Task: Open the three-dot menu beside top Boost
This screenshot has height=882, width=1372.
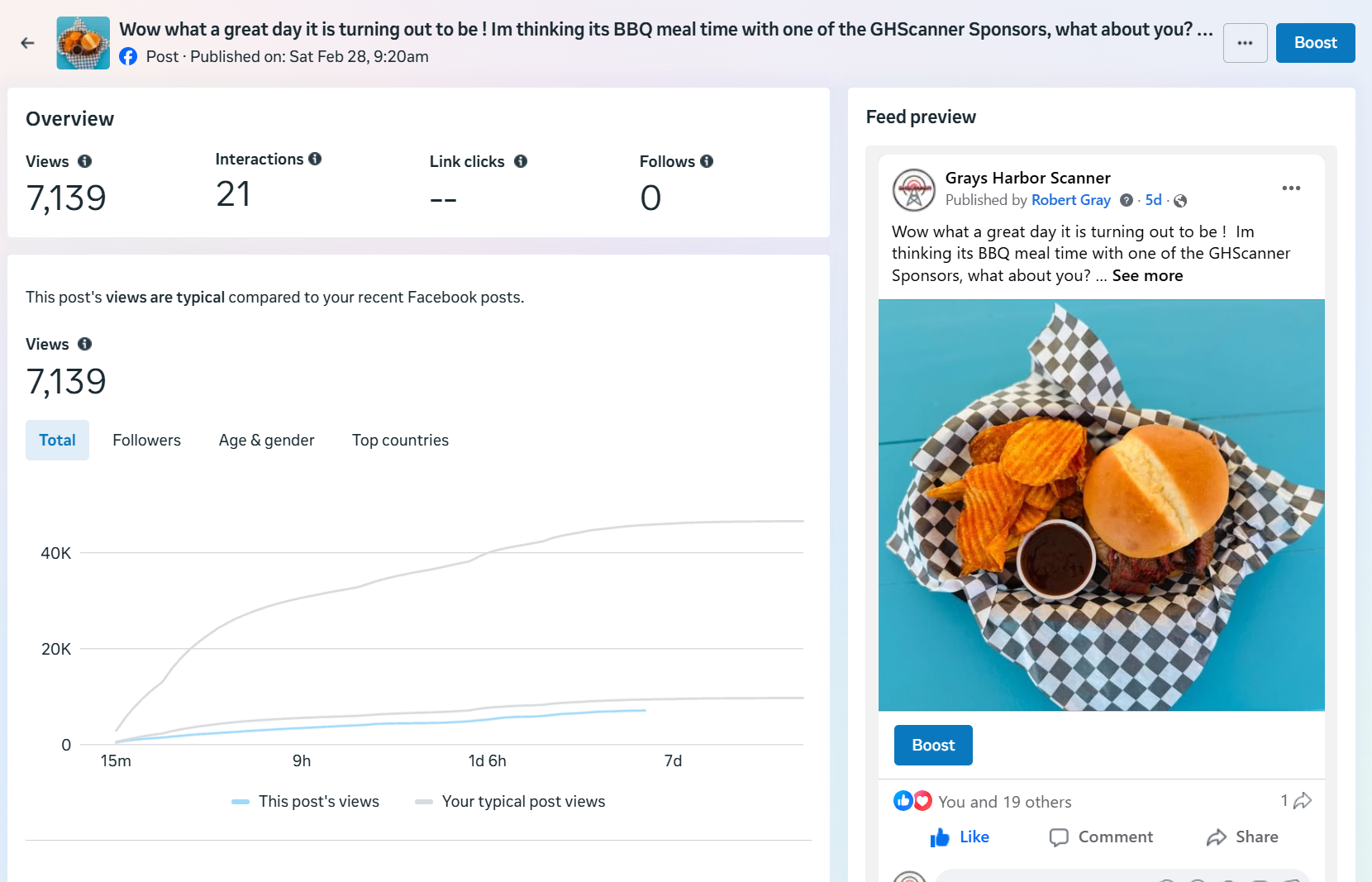Action: pos(1245,43)
